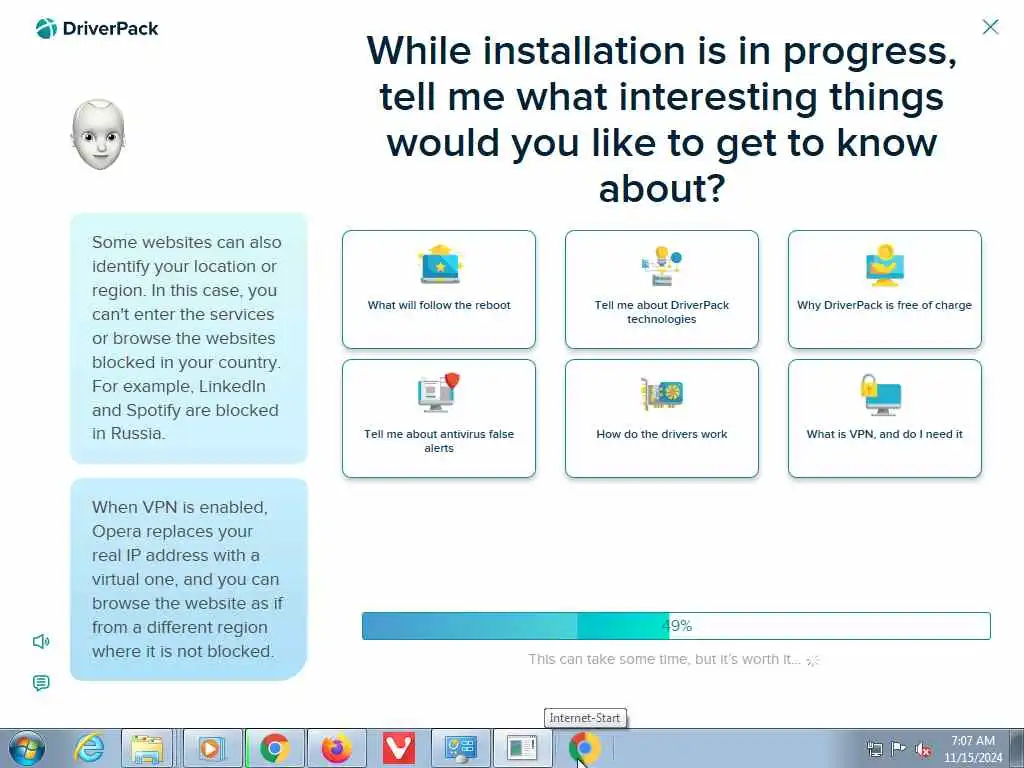Image resolution: width=1024 pixels, height=768 pixels.
Task: Open Windows Media Player from taskbar
Action: tap(212, 748)
